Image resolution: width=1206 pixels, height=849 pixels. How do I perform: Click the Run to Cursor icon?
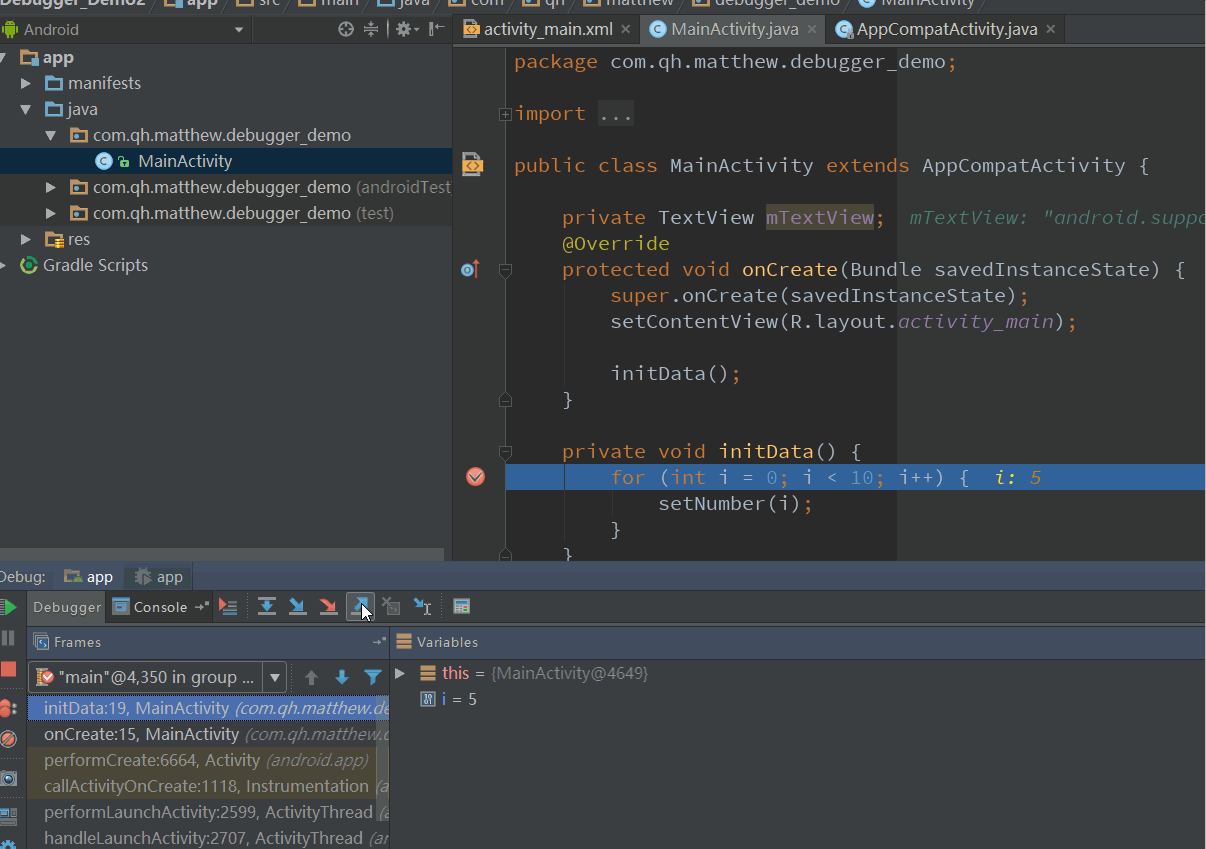click(x=421, y=606)
